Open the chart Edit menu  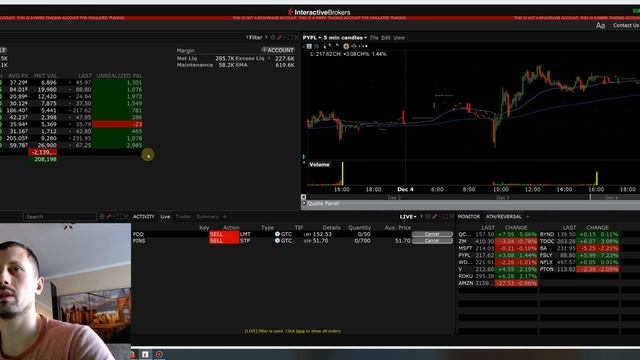386,38
